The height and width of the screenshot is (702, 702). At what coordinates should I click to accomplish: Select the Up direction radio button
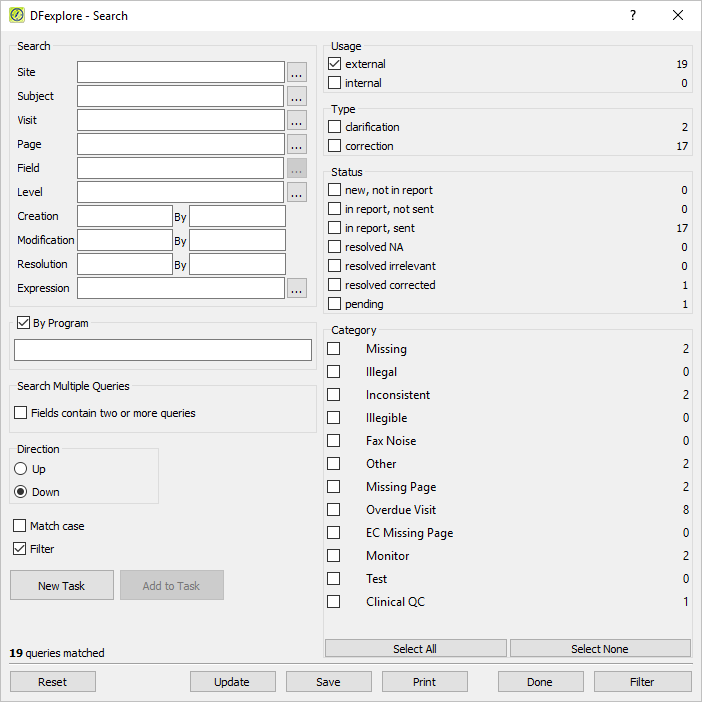tap(21, 469)
